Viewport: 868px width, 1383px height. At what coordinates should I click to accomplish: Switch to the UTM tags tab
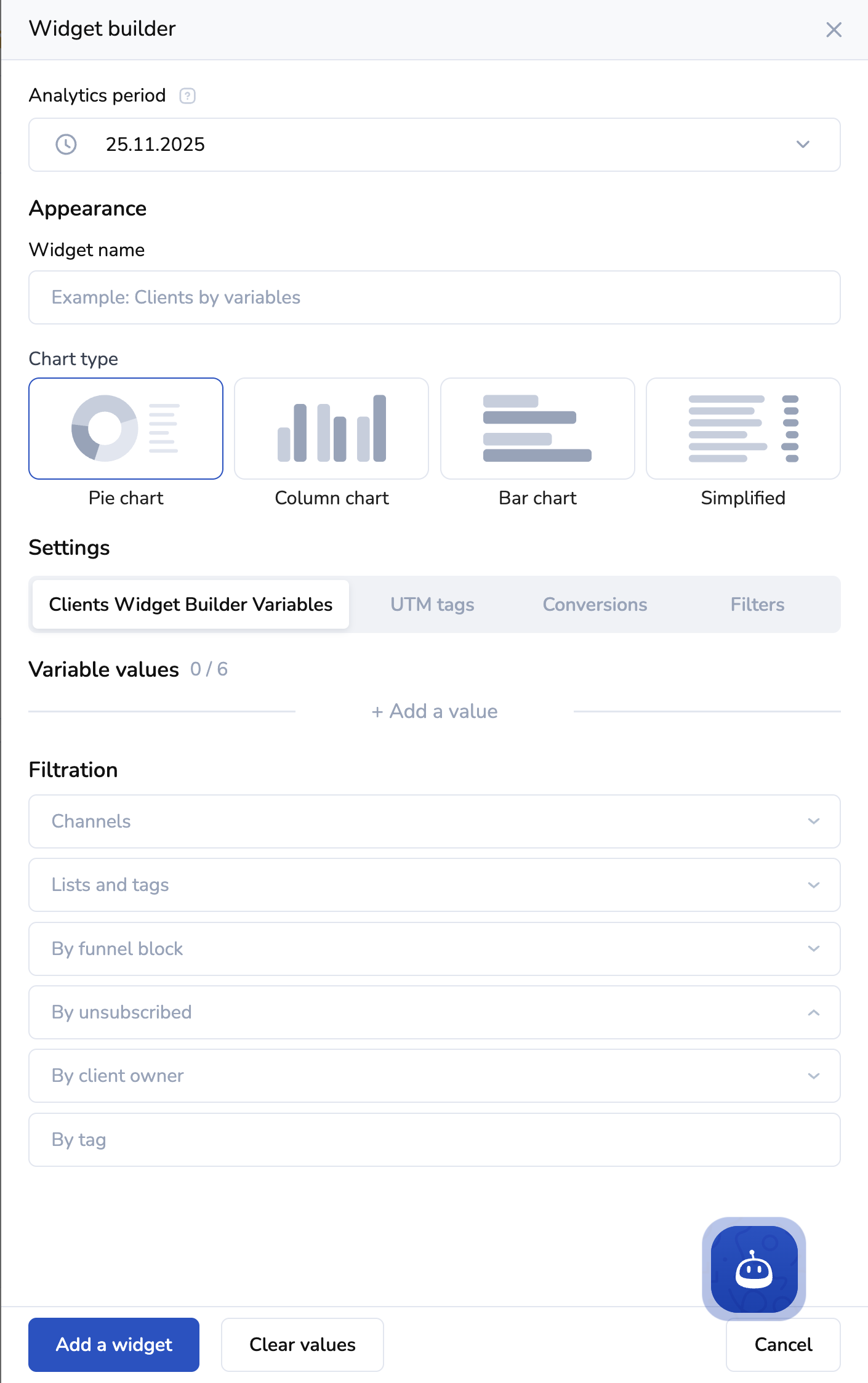click(432, 605)
